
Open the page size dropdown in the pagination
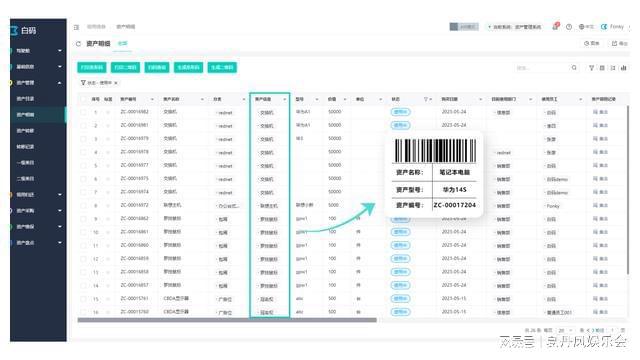click(566, 330)
